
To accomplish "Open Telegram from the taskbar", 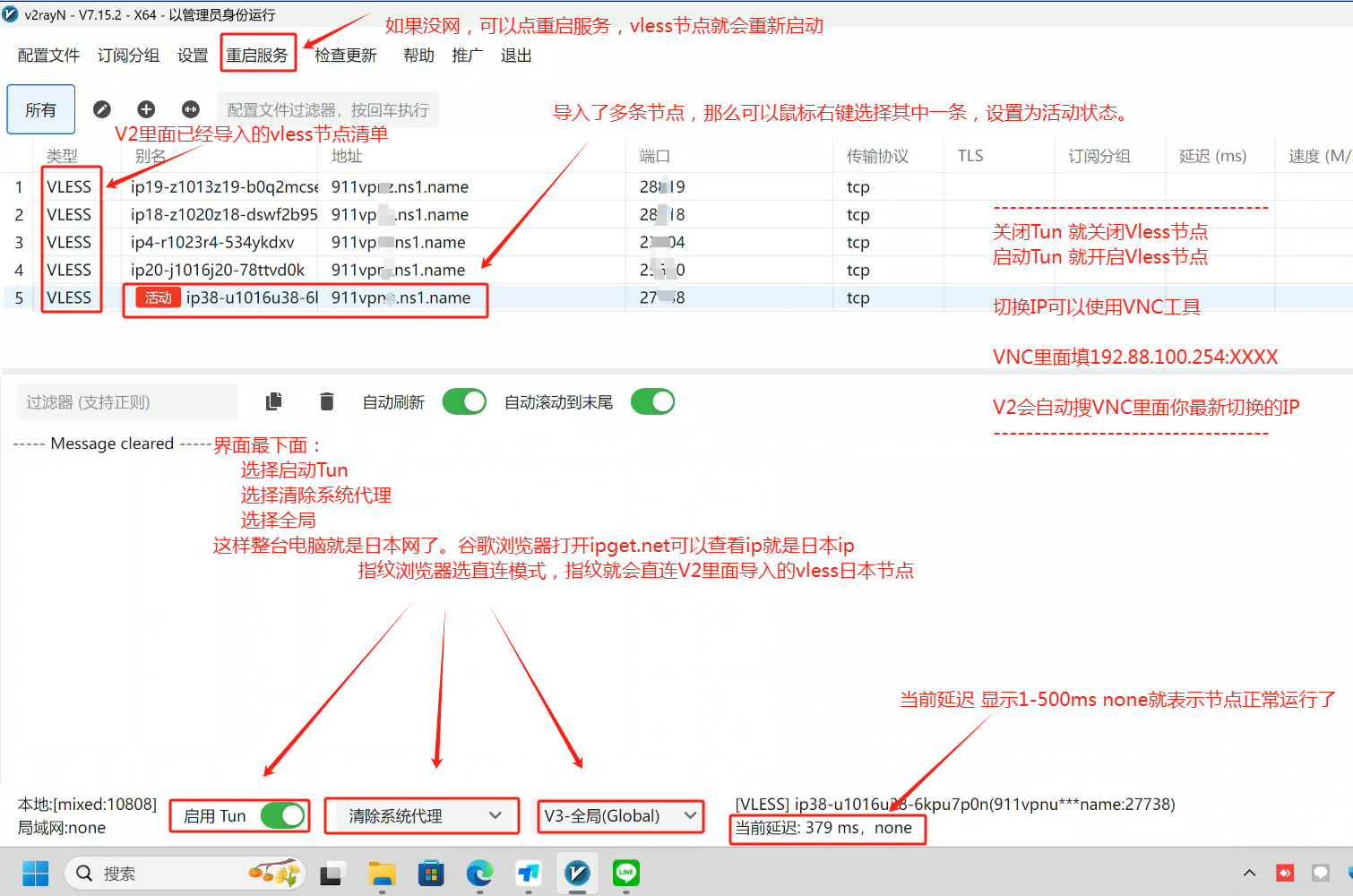I will [x=528, y=873].
